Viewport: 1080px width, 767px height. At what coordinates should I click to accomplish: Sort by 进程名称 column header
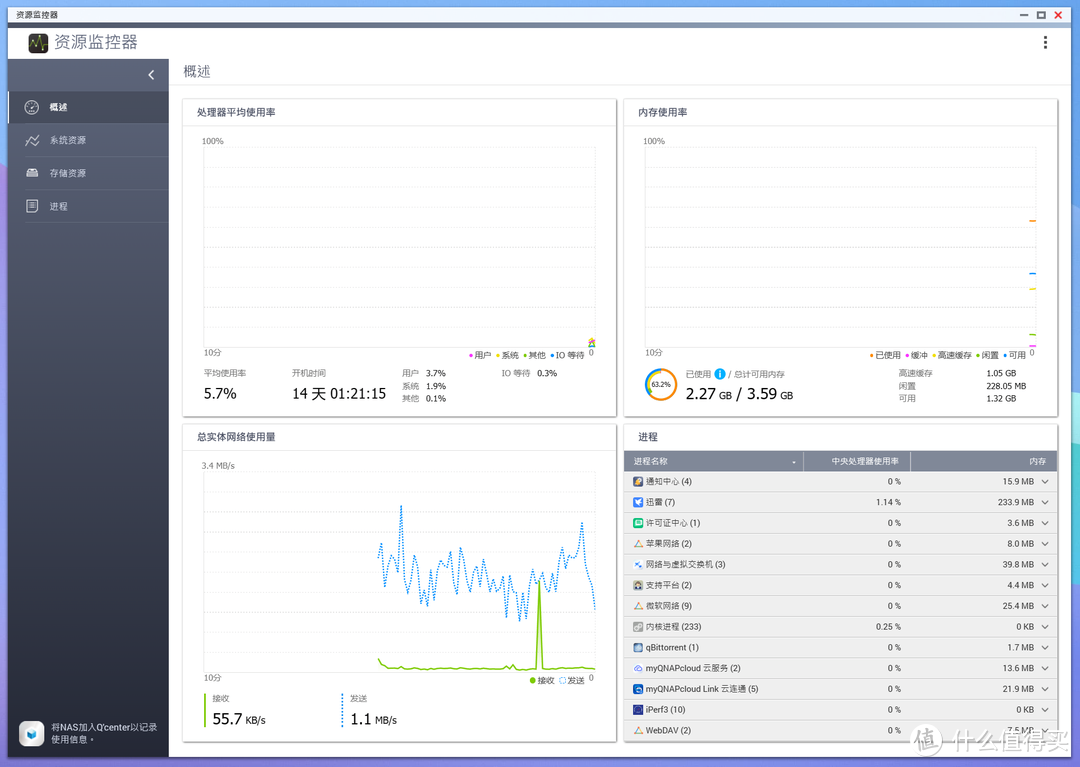[714, 461]
